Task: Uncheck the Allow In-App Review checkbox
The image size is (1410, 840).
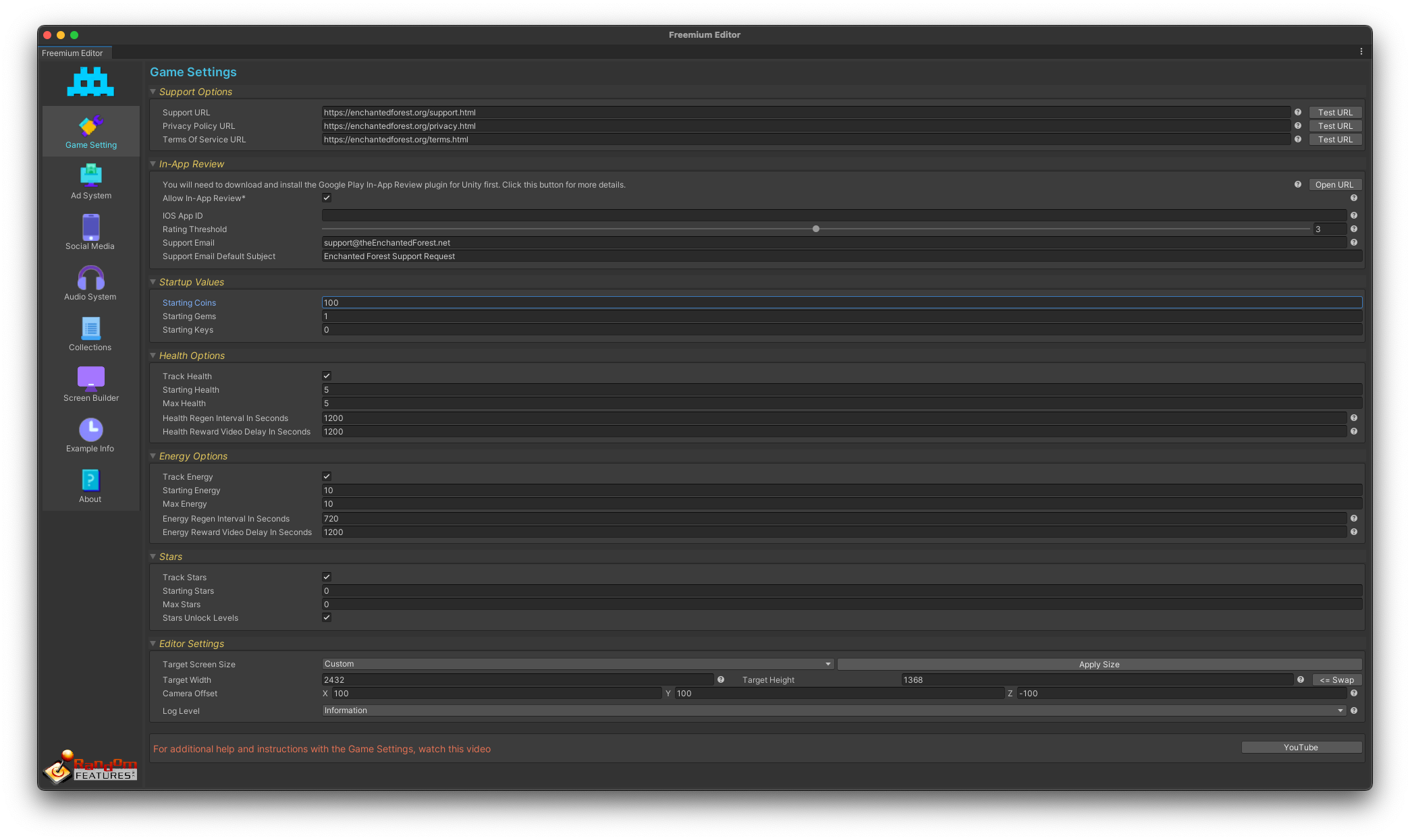Action: [x=327, y=198]
